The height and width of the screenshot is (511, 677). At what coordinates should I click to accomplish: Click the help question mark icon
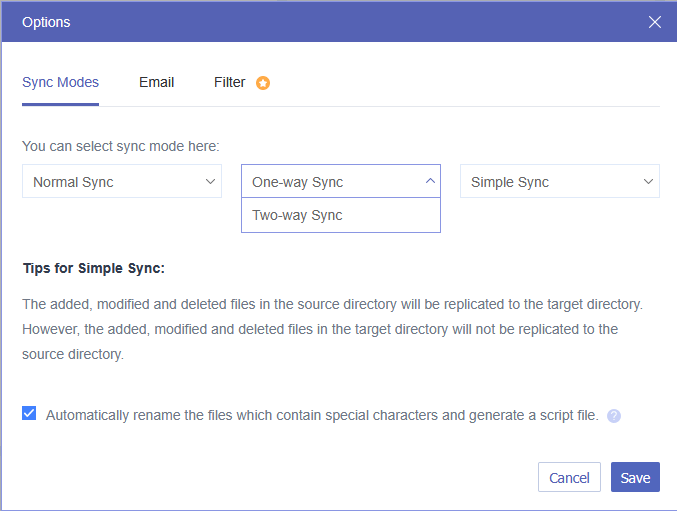pyautogui.click(x=614, y=415)
